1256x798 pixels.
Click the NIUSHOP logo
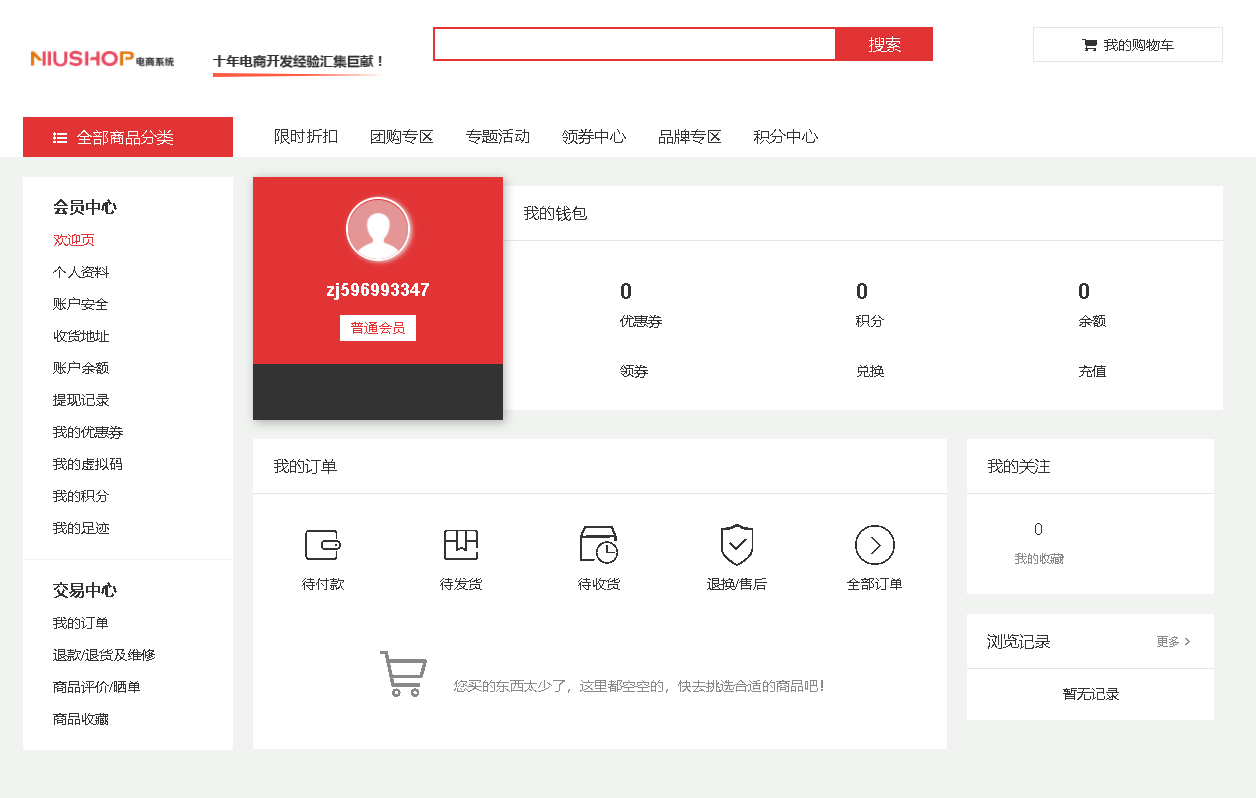coord(102,60)
